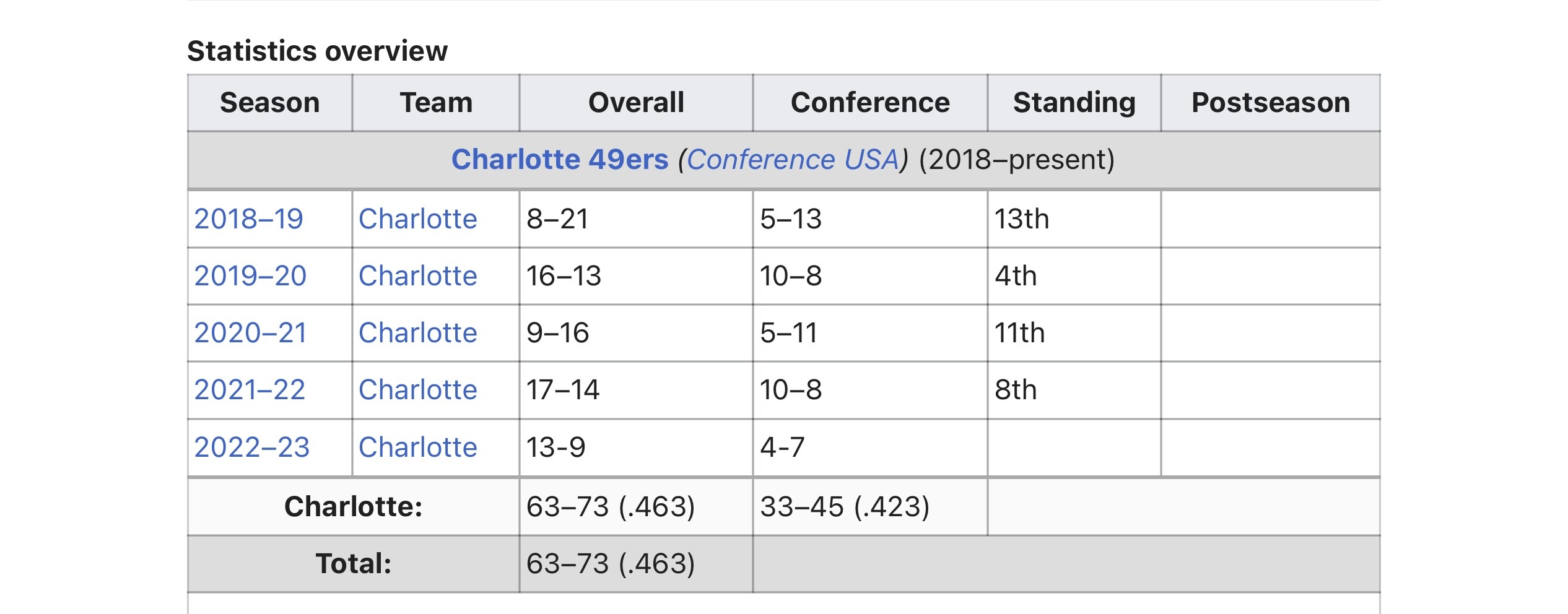Click the Conference column header
This screenshot has width=1568, height=614.
pyautogui.click(x=870, y=103)
